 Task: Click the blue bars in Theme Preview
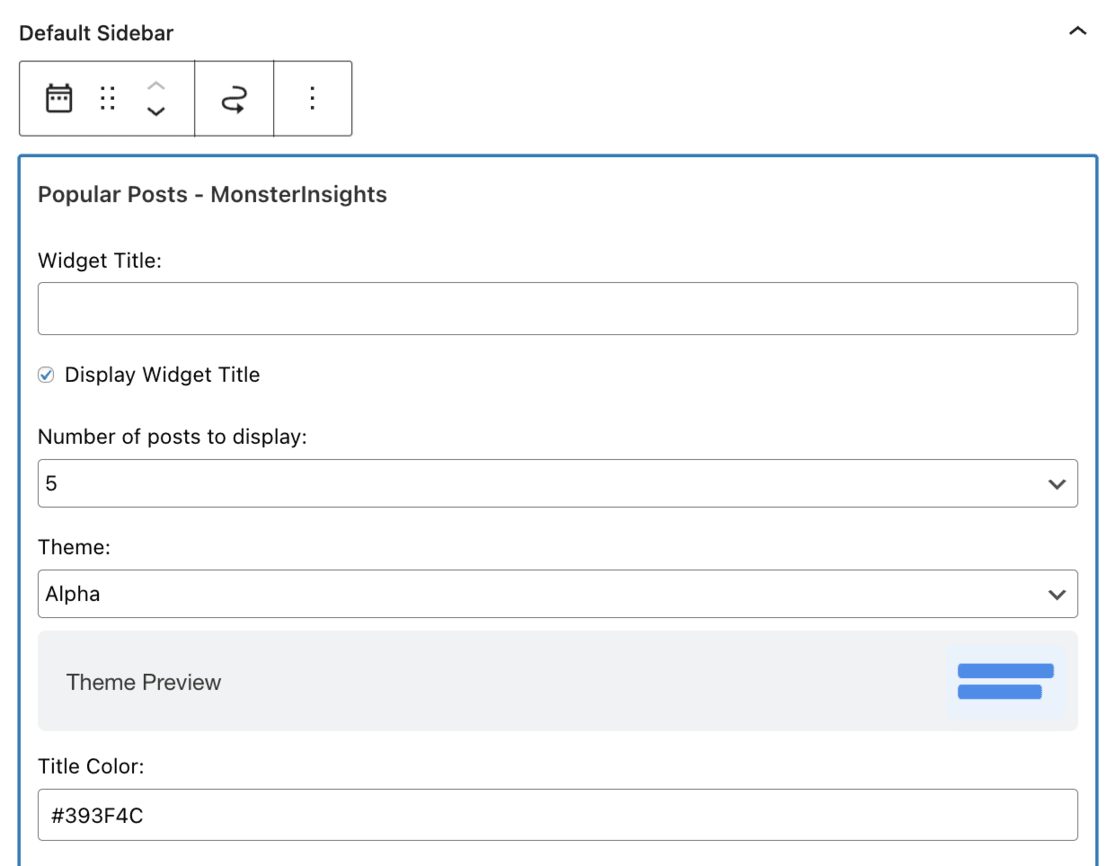point(1003,682)
